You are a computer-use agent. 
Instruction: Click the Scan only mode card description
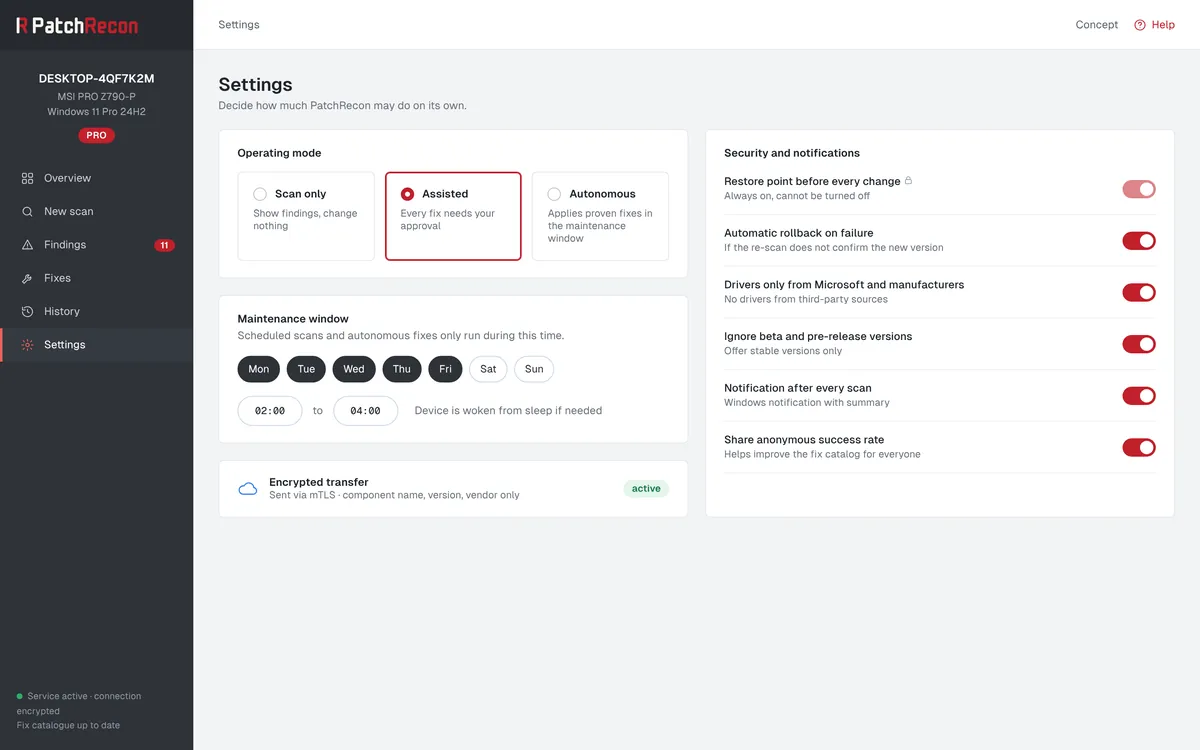[x=305, y=220]
